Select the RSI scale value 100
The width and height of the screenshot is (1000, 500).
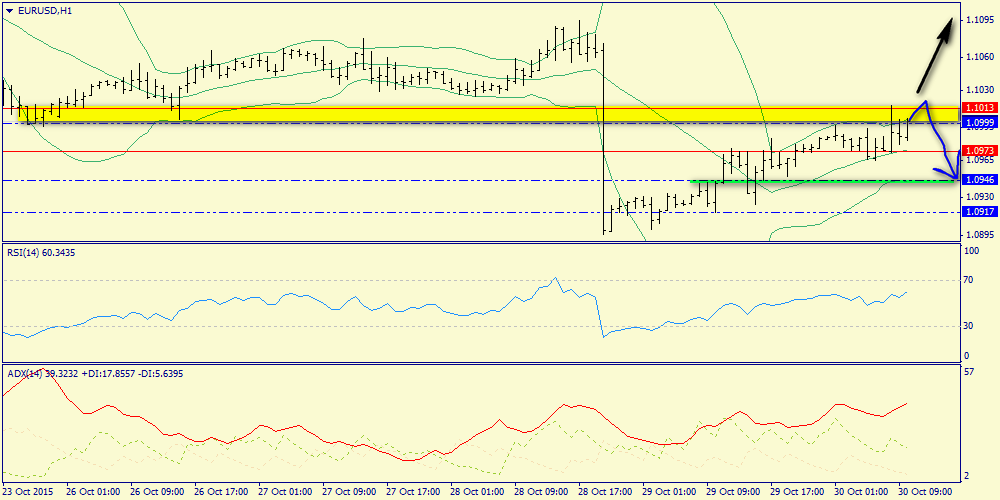pos(971,252)
